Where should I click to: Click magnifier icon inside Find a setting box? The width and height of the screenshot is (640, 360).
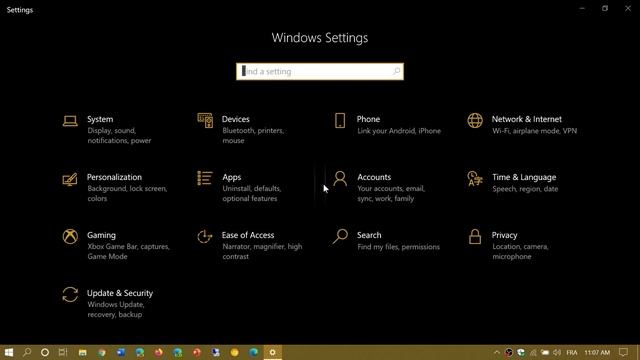point(396,71)
